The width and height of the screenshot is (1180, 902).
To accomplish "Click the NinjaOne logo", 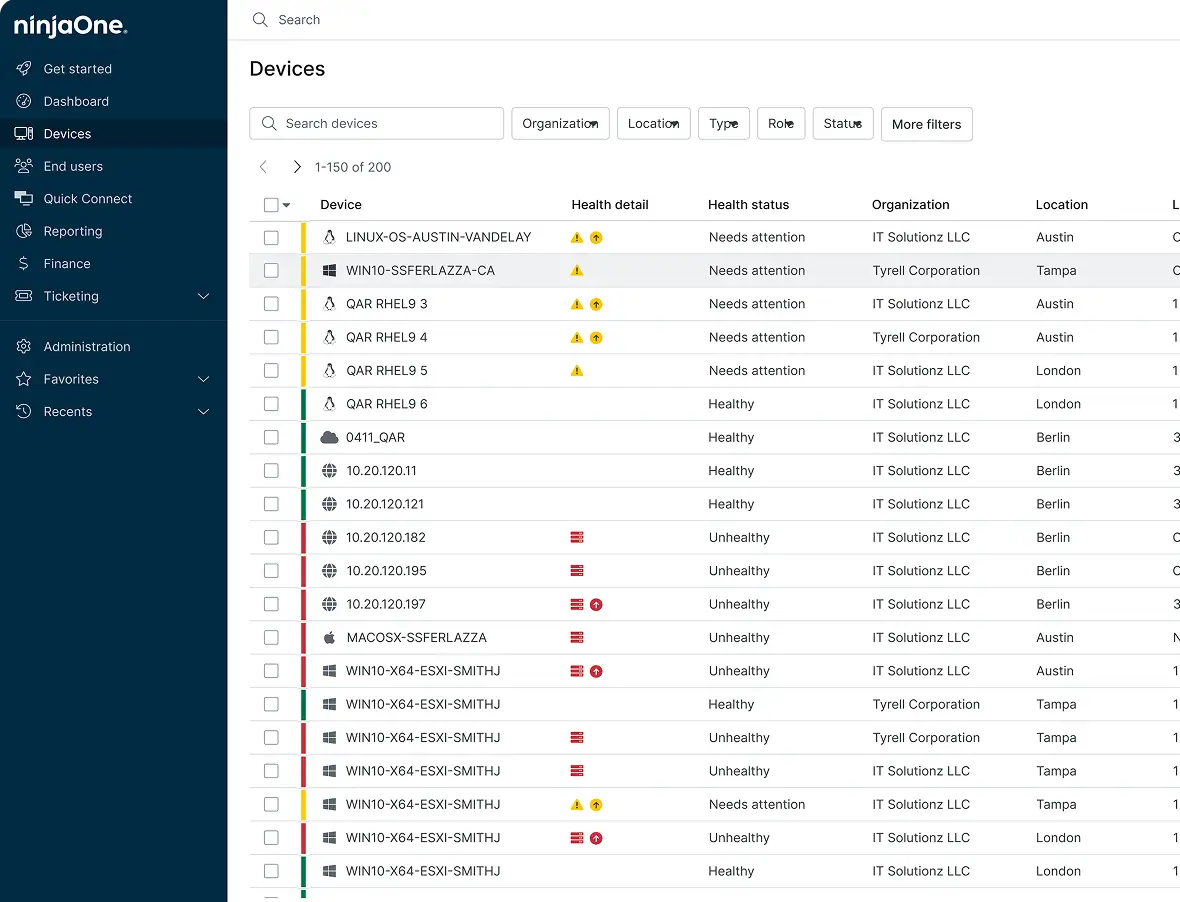I will pos(71,26).
